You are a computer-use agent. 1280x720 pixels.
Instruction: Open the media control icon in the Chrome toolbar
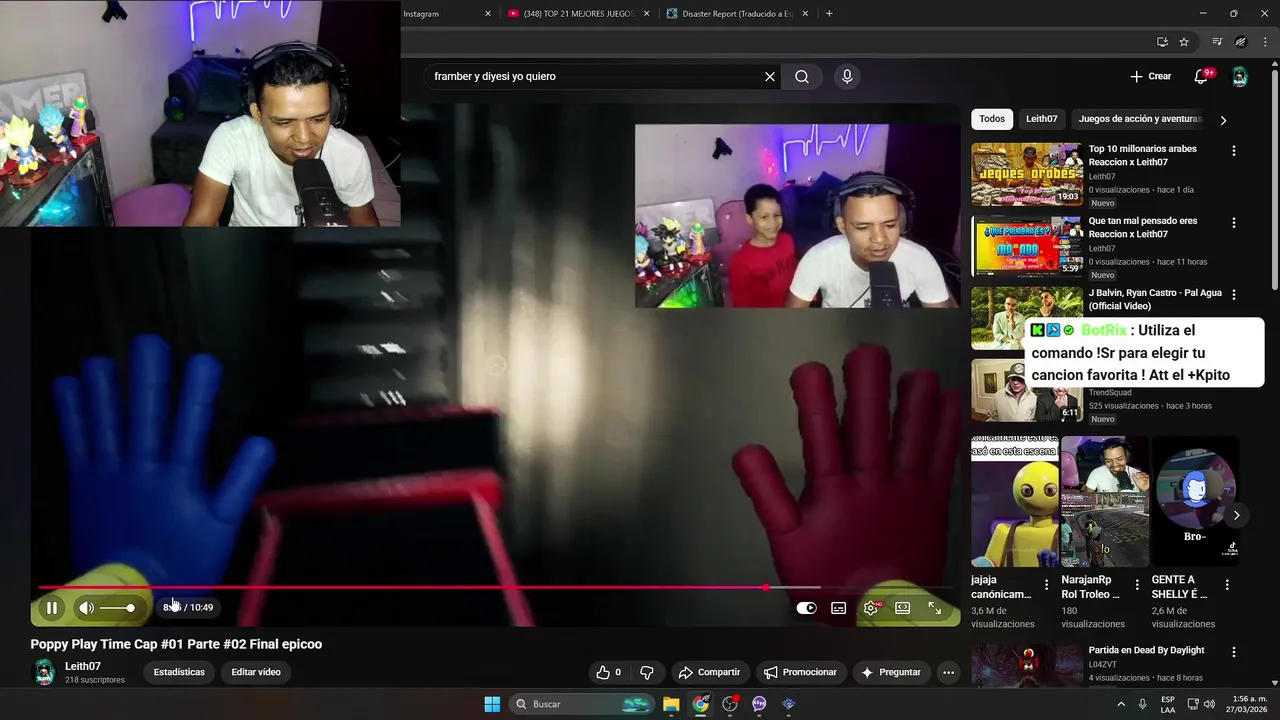tap(1217, 42)
